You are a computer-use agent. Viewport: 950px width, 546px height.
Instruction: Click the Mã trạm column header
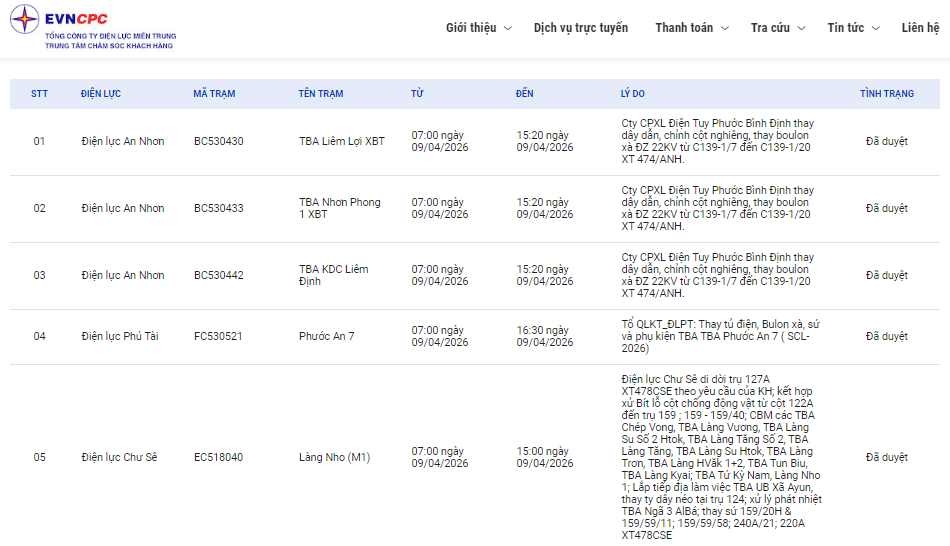[214, 94]
